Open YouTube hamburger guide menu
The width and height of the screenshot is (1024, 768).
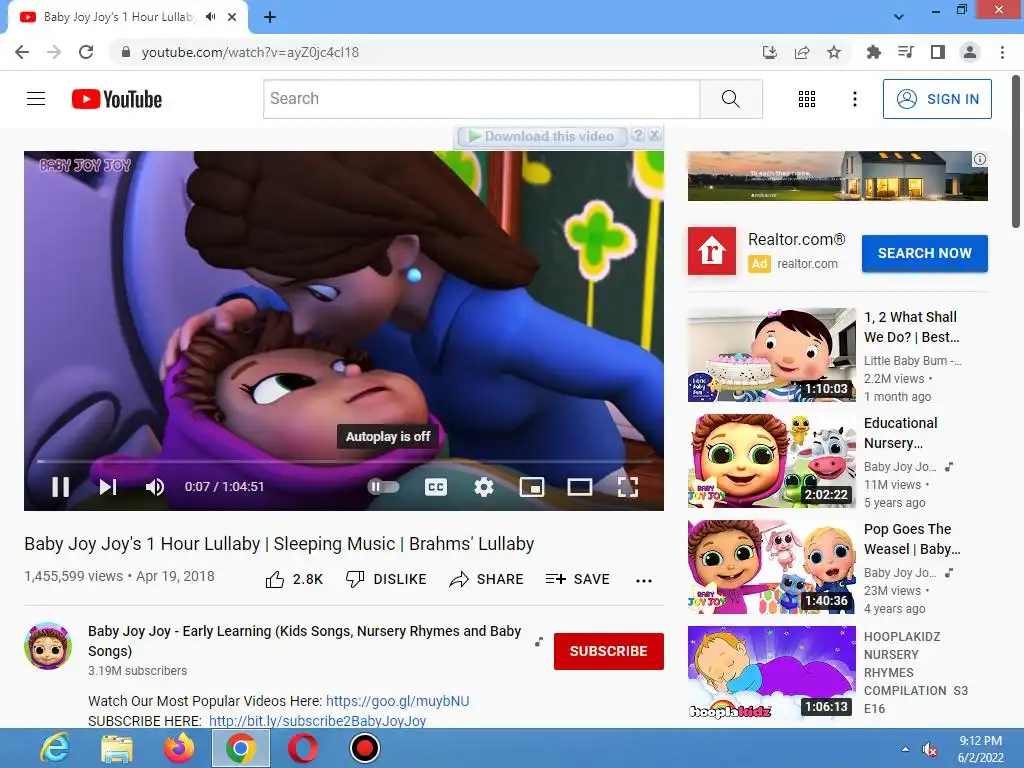(36, 99)
